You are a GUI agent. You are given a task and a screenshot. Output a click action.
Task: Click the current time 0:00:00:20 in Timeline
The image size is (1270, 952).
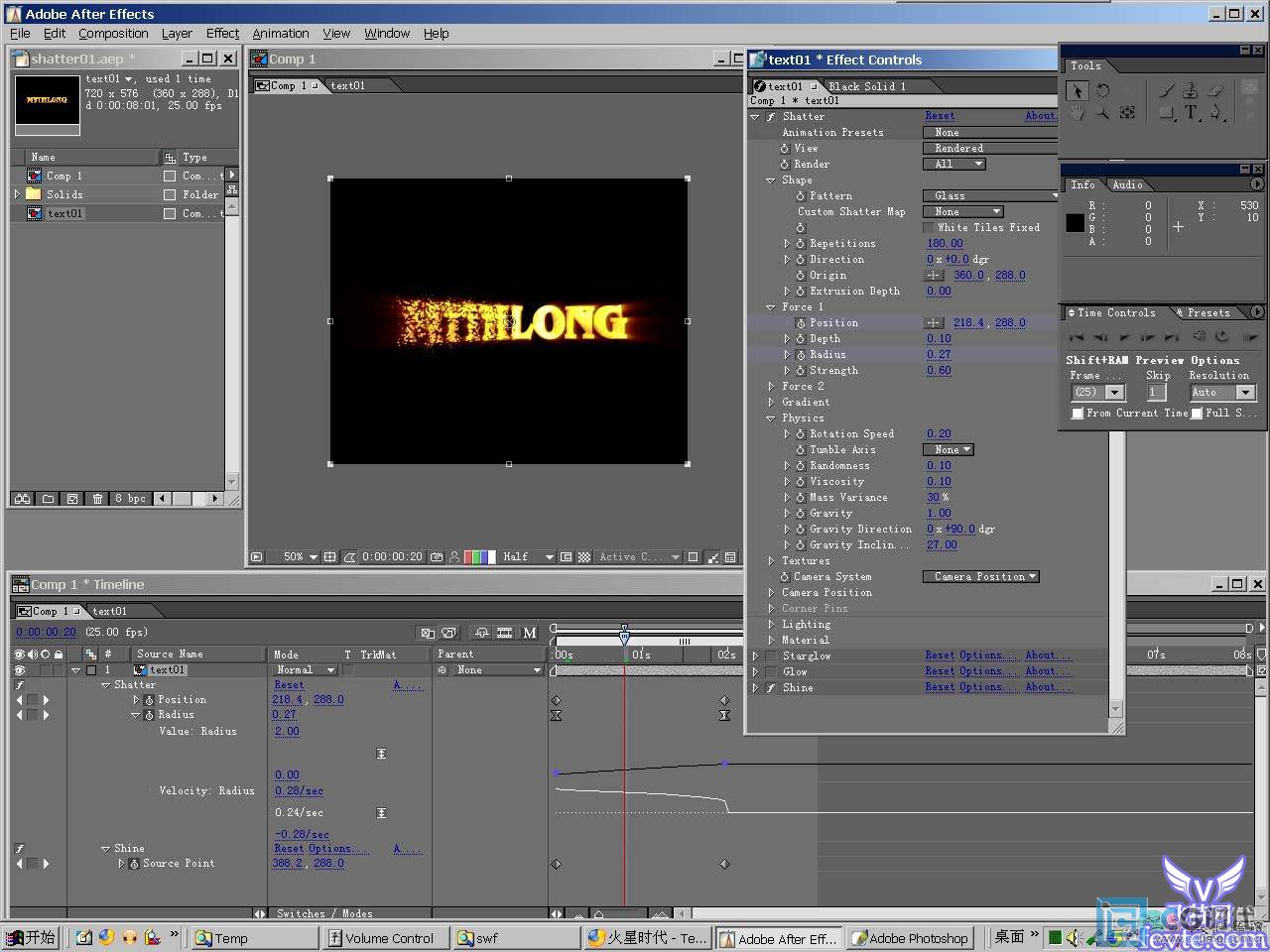coord(46,633)
